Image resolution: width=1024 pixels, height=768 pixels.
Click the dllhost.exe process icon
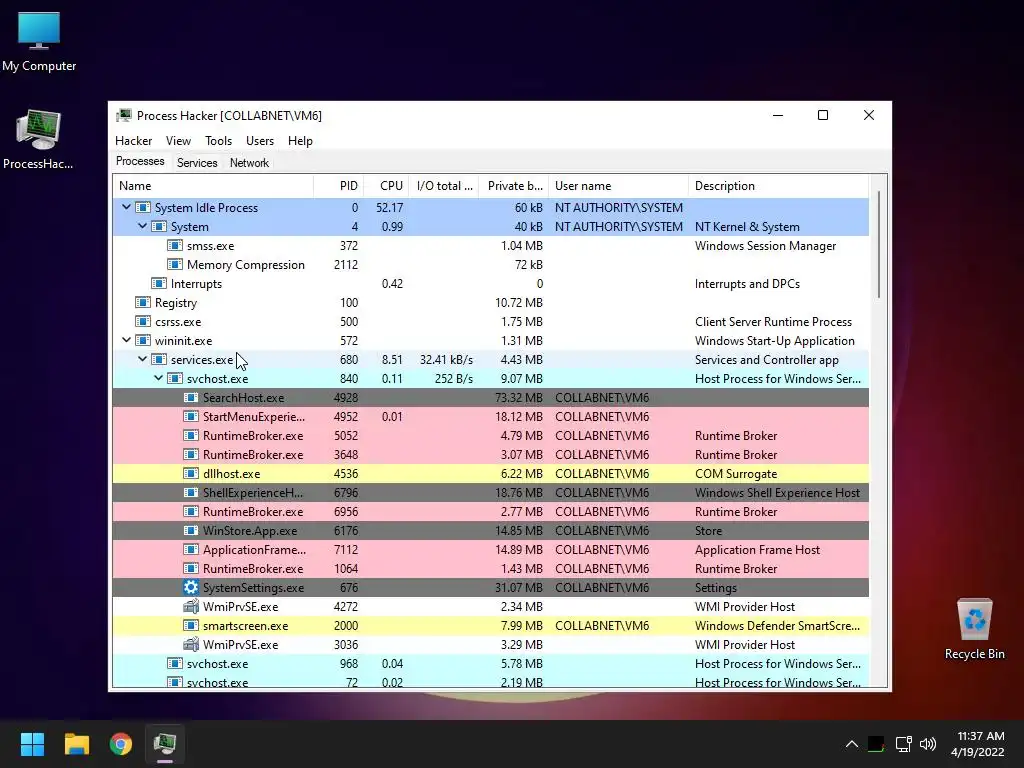pos(191,473)
